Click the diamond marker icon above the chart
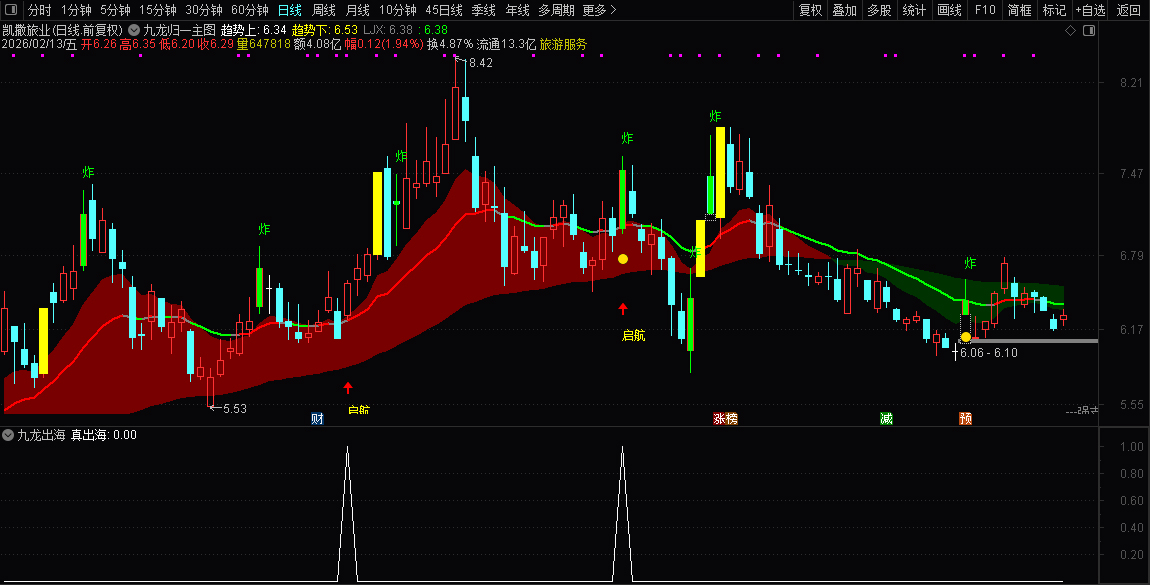The image size is (1150, 585). [x=1070, y=30]
